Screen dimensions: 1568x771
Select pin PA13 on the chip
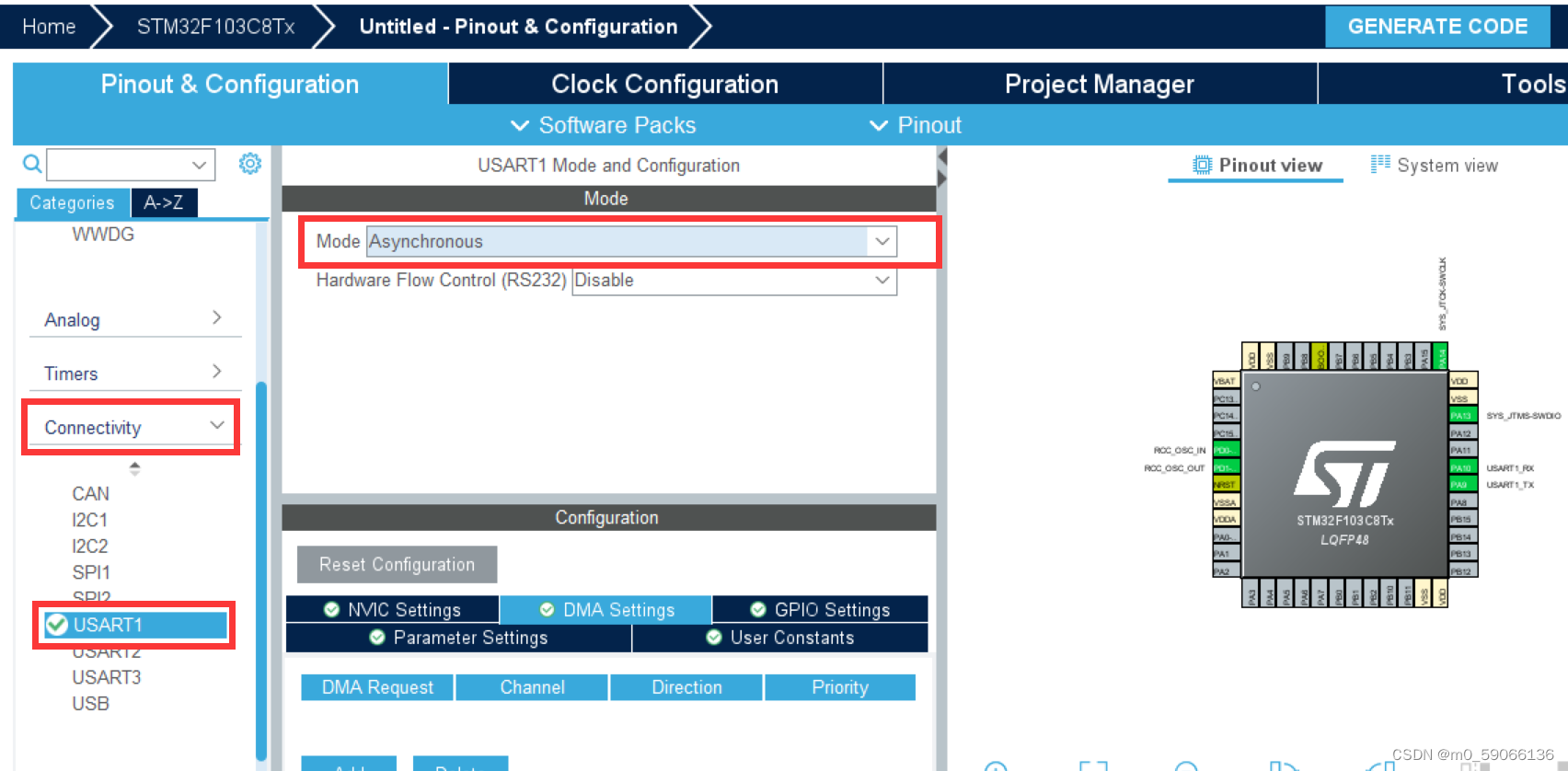pyautogui.click(x=1463, y=415)
